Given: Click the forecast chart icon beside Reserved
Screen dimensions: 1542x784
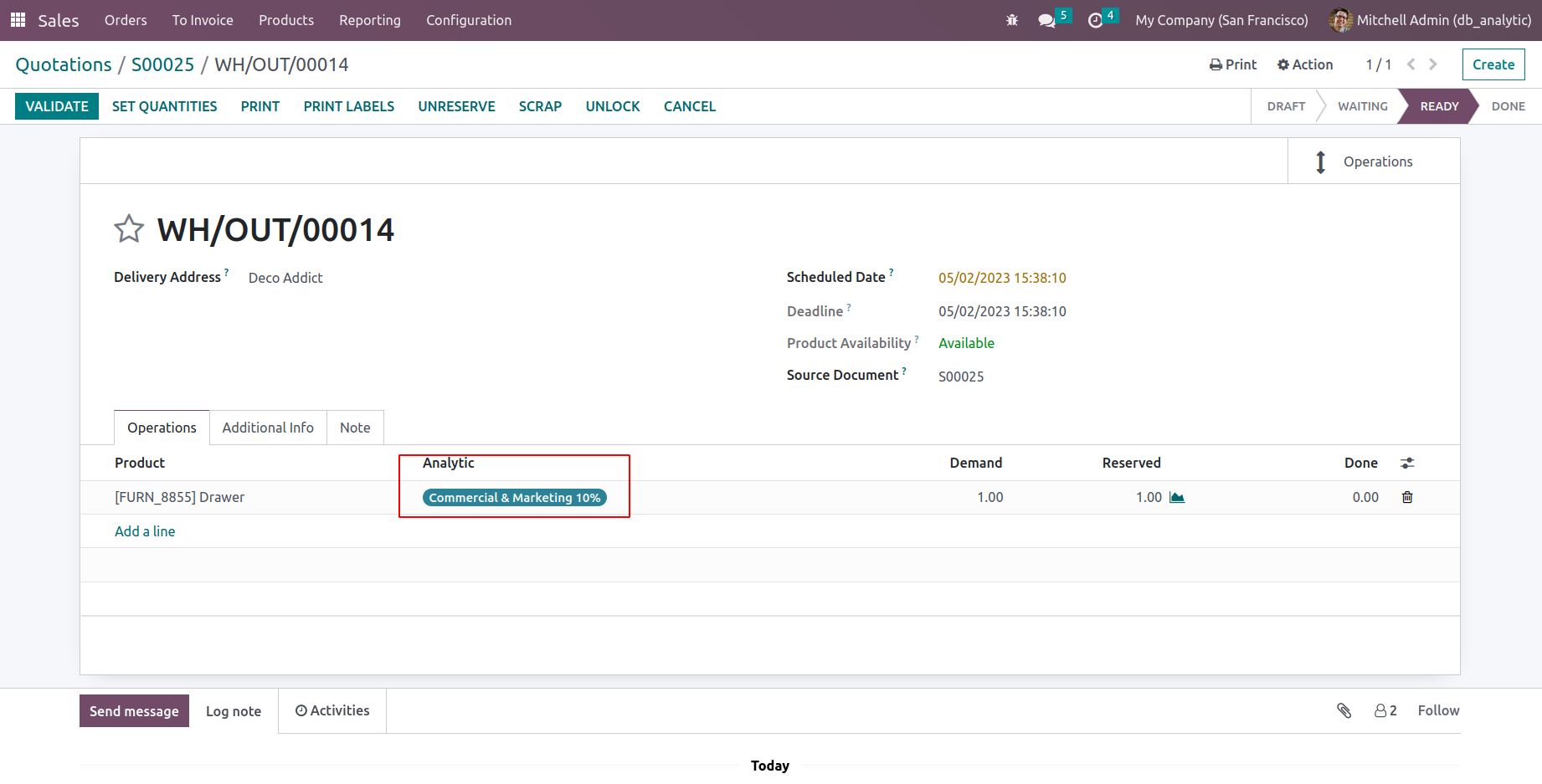Looking at the screenshot, I should [x=1177, y=497].
